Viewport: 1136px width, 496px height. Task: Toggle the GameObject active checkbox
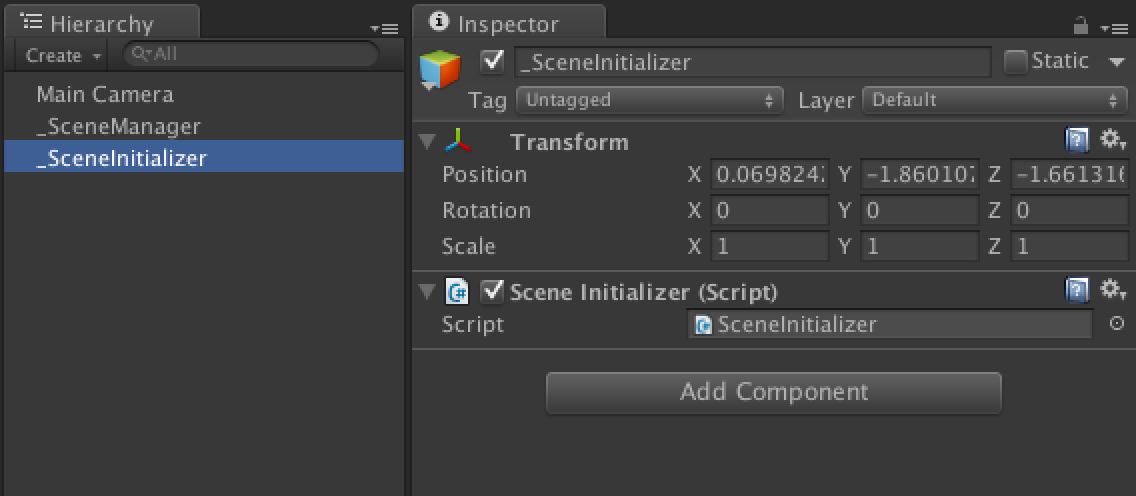[492, 62]
